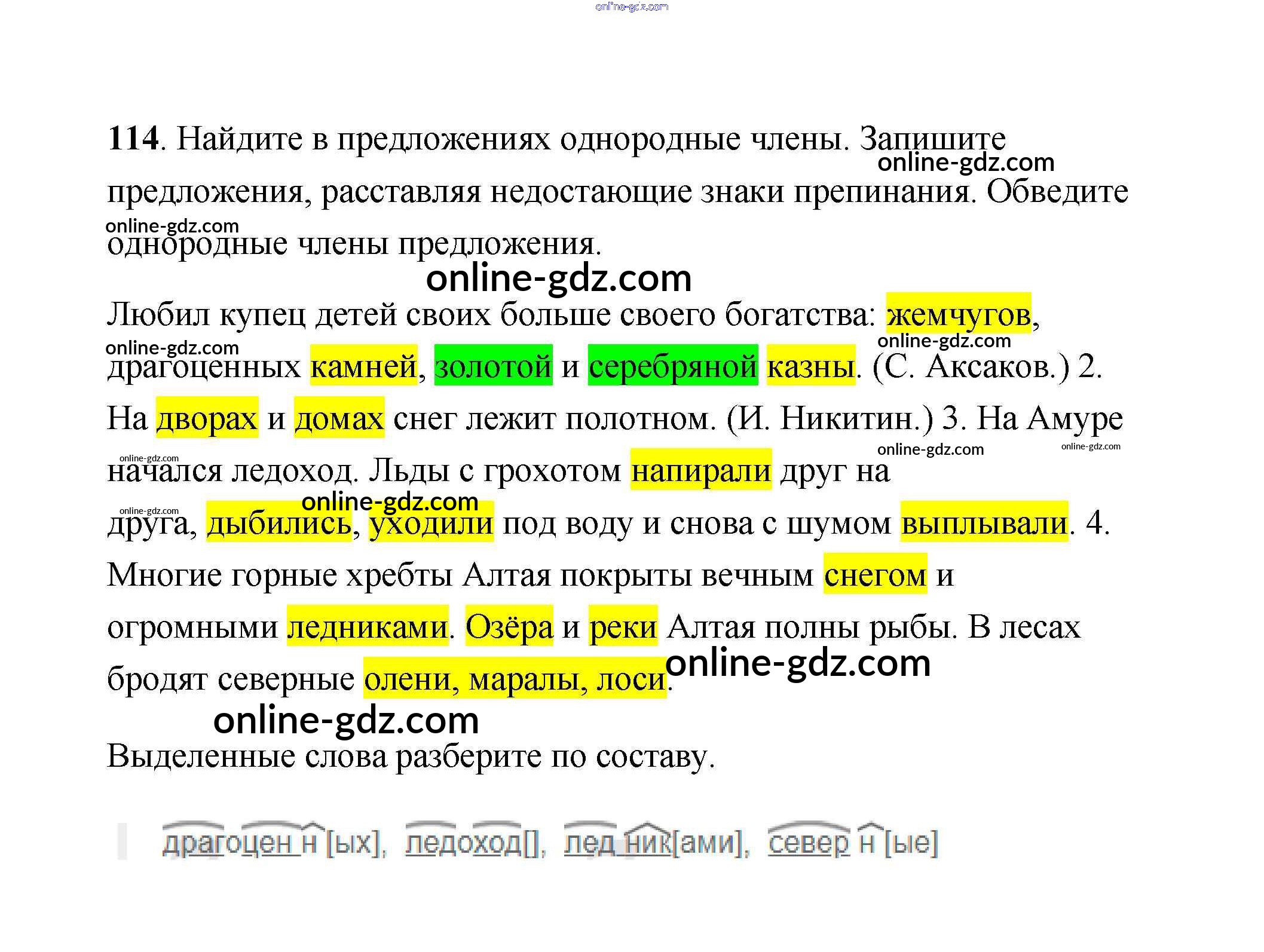This screenshot has height=952, width=1264.
Task: Click the highlighted word домах
Action: tap(339, 418)
